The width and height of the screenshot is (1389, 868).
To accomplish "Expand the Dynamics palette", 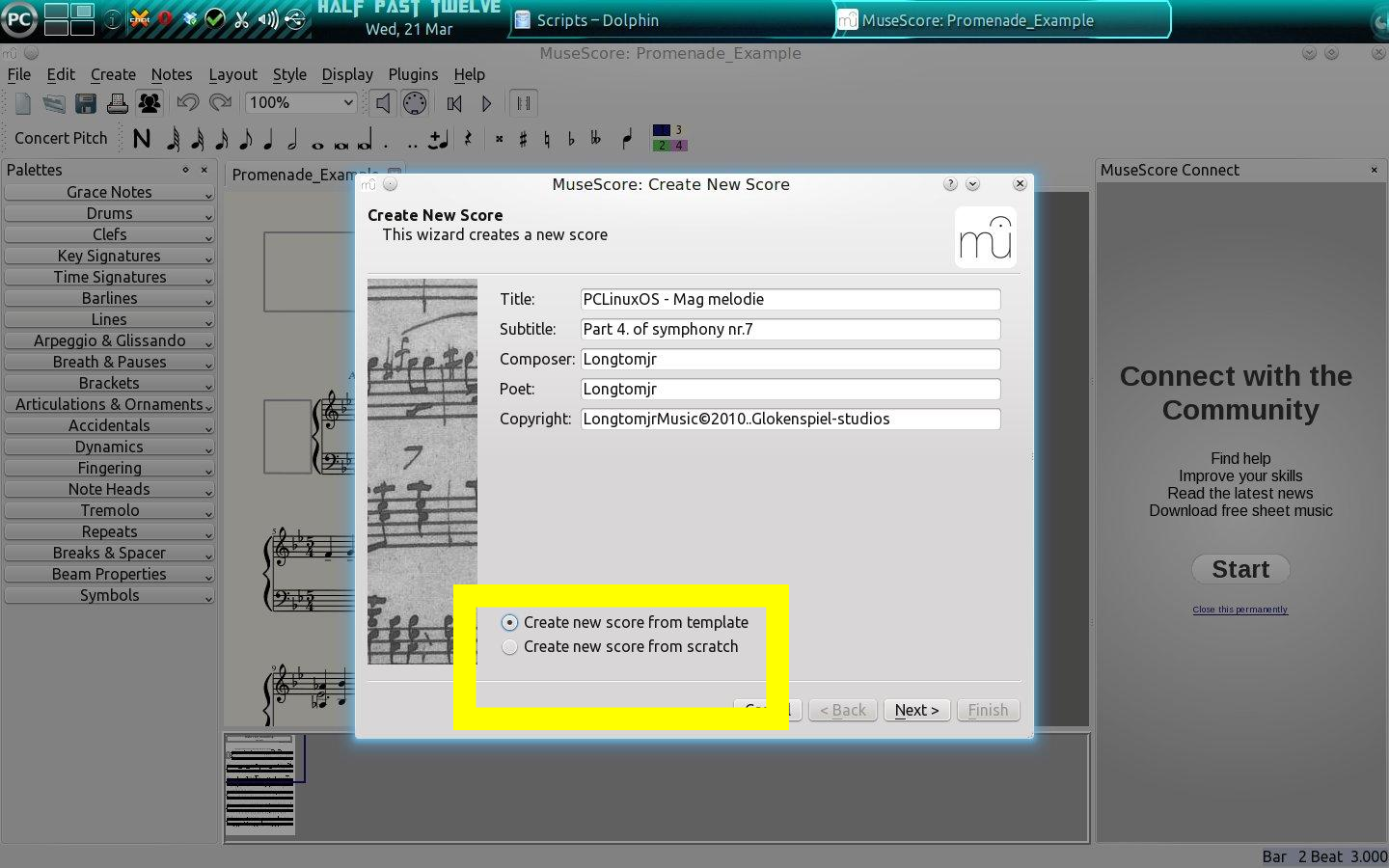I will point(109,447).
